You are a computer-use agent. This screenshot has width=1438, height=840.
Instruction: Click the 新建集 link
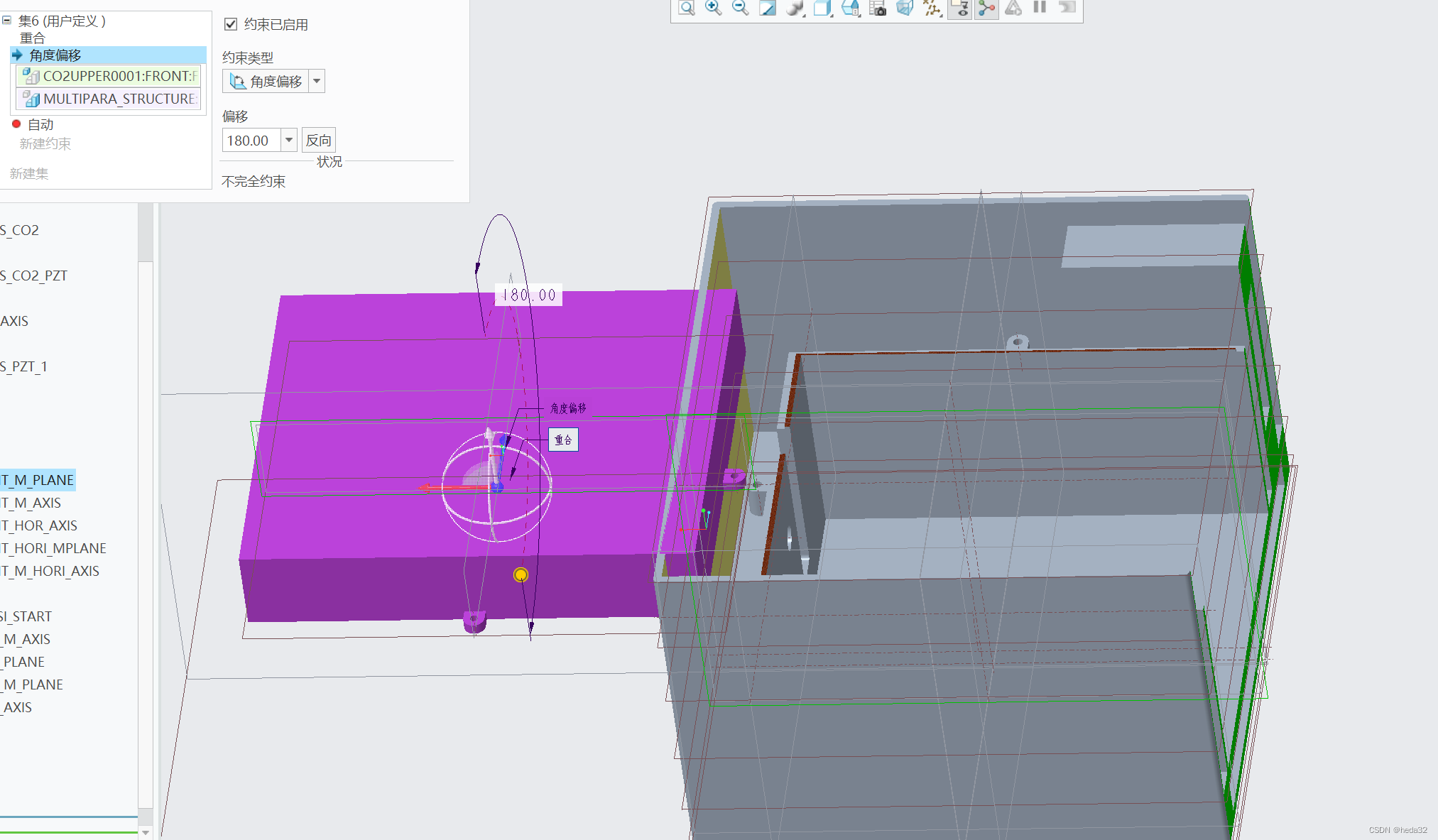pos(29,173)
